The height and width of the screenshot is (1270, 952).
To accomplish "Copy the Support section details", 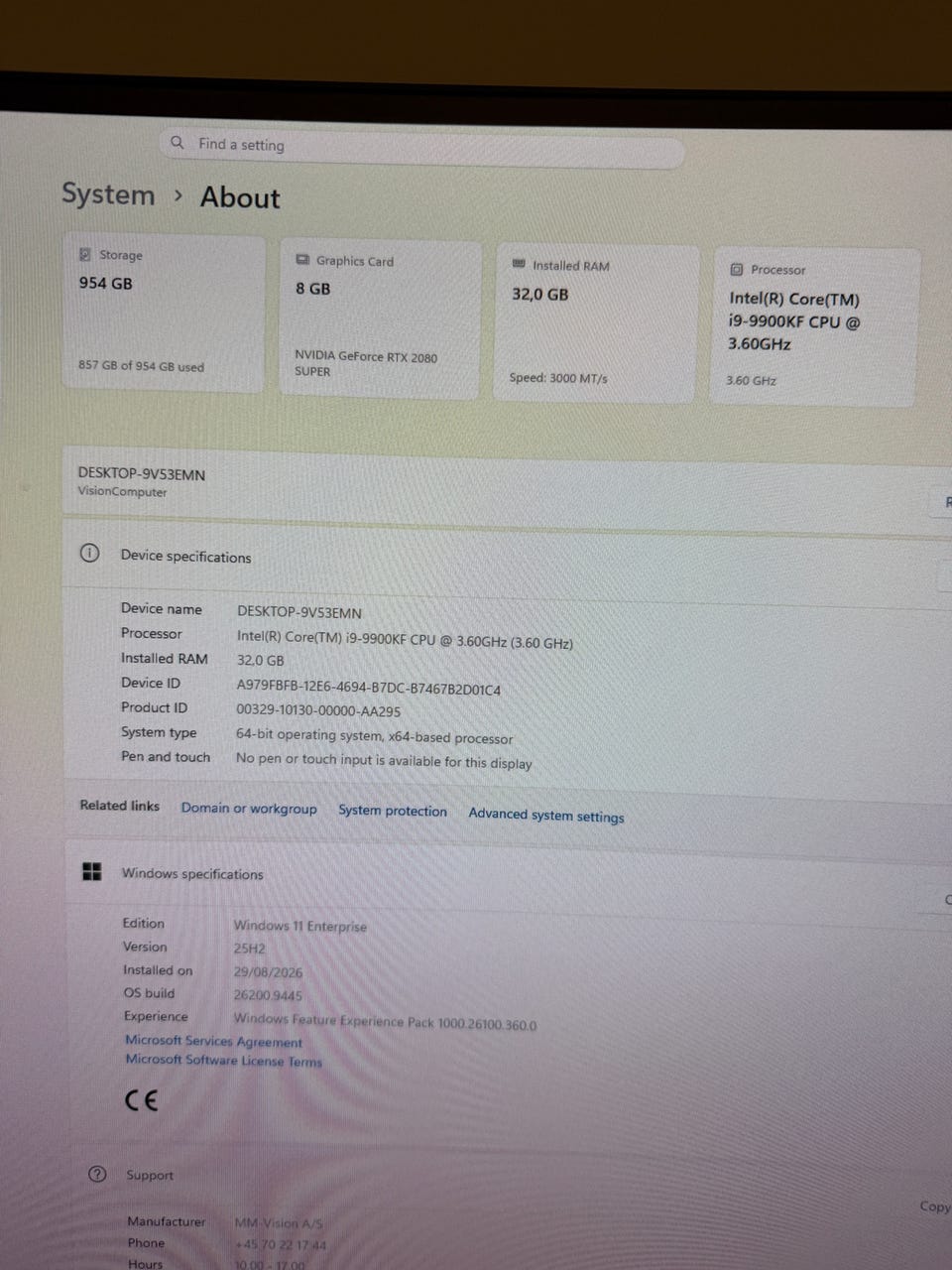I will pyautogui.click(x=935, y=1206).
